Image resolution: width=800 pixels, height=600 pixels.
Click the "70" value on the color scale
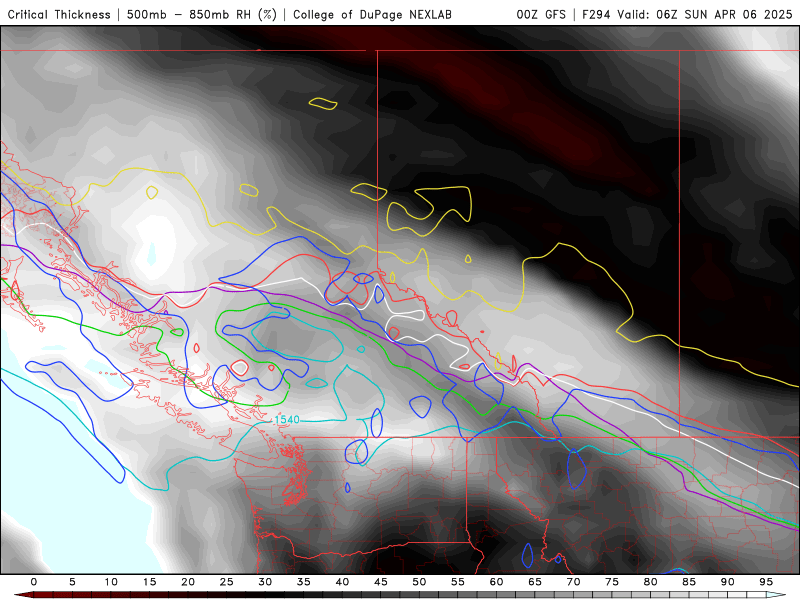[x=573, y=582]
